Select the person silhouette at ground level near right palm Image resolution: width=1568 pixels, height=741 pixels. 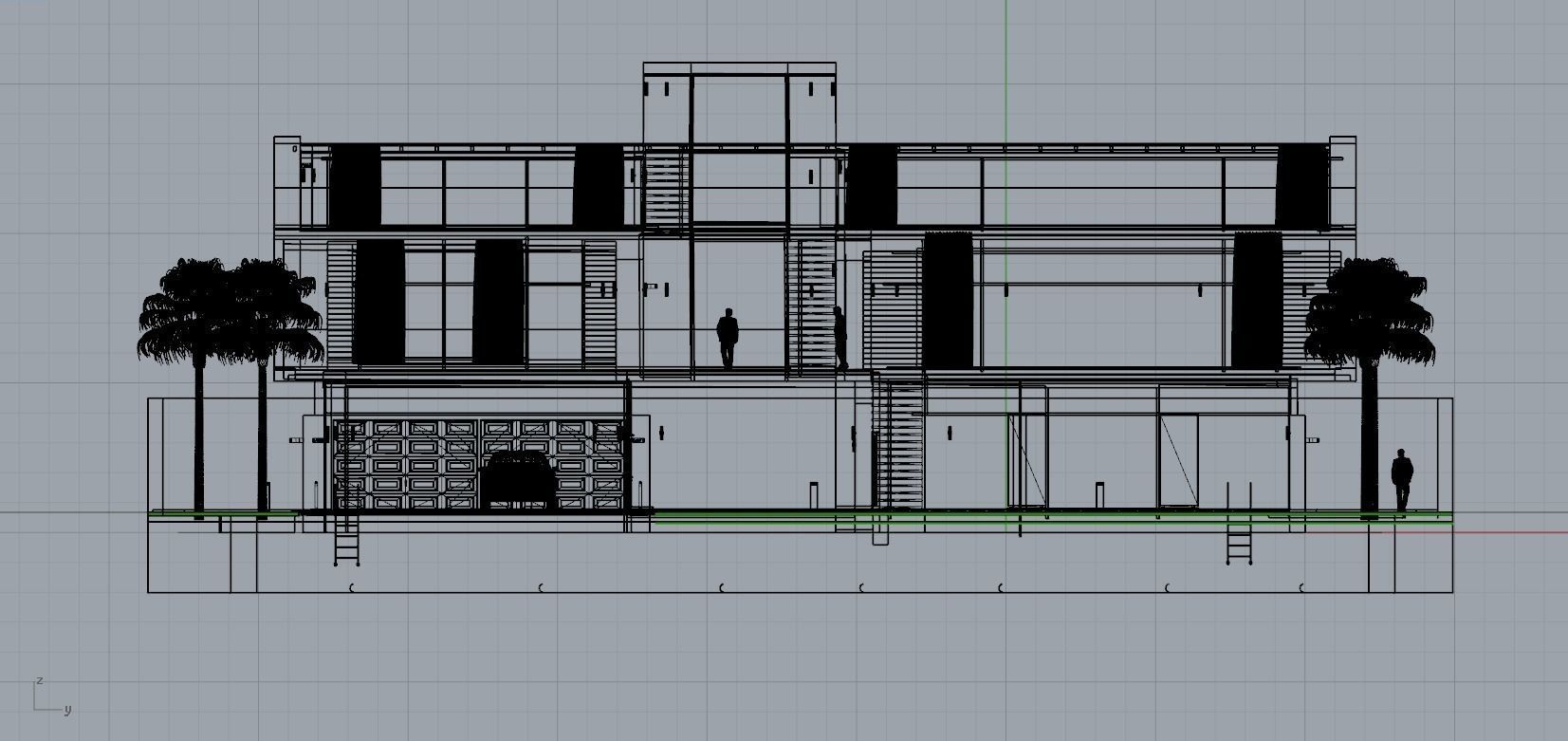(x=1402, y=482)
